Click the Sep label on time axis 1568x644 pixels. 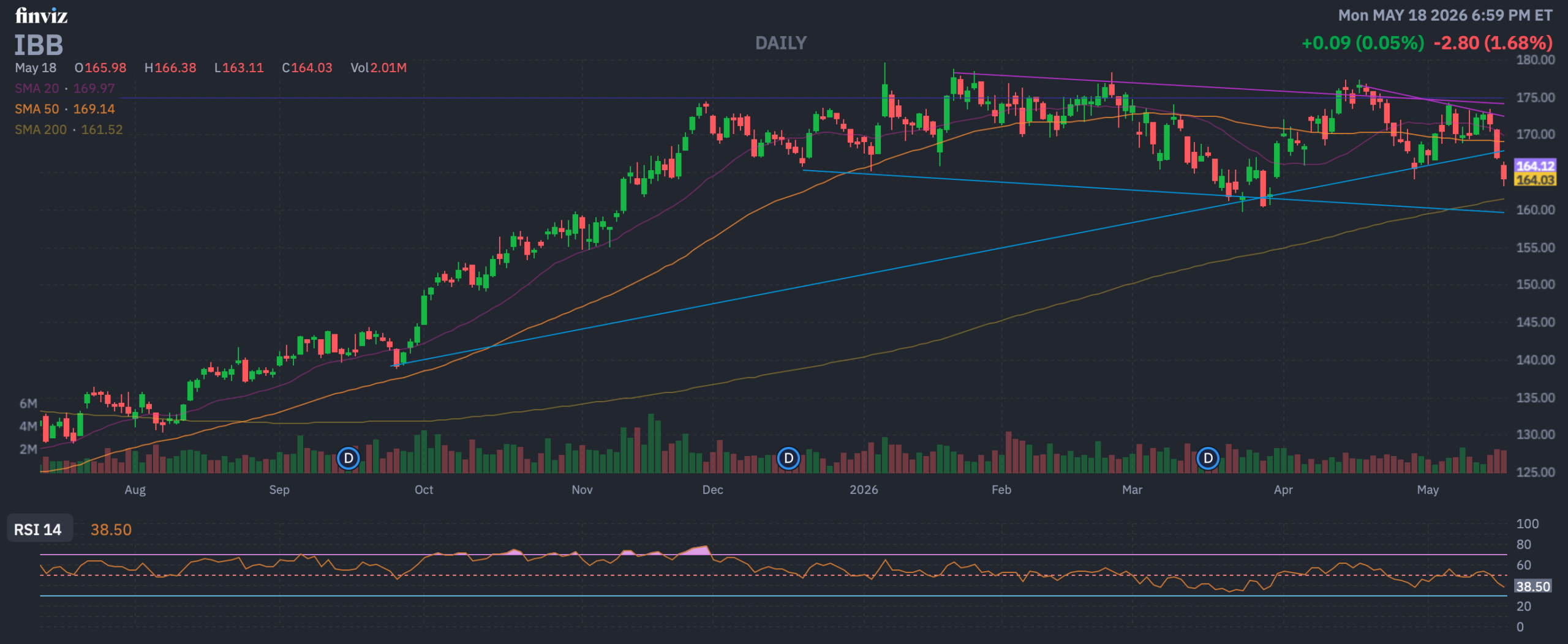[x=279, y=490]
